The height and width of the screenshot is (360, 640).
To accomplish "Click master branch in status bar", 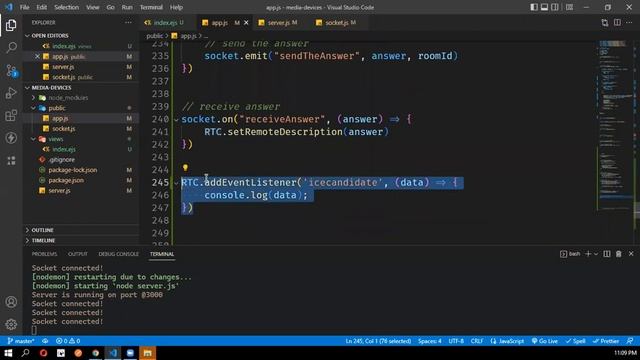I will (21, 341).
